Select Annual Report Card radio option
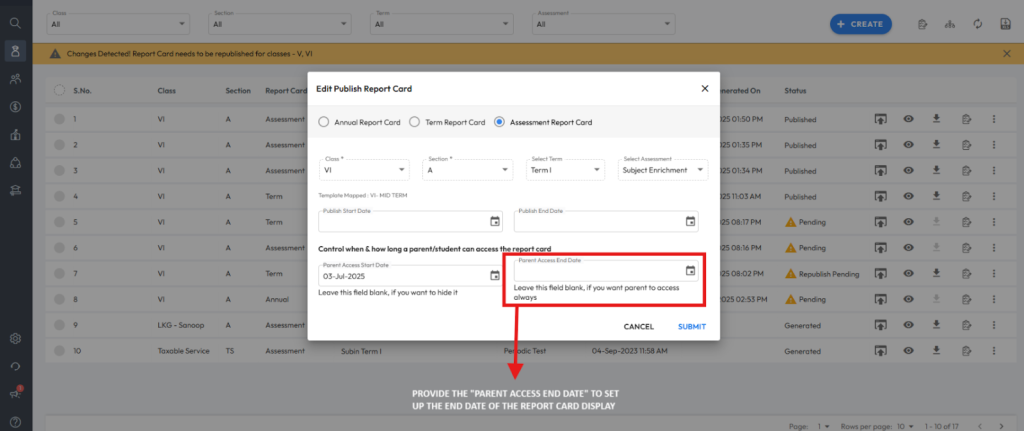The height and width of the screenshot is (431, 1024). 323,122
